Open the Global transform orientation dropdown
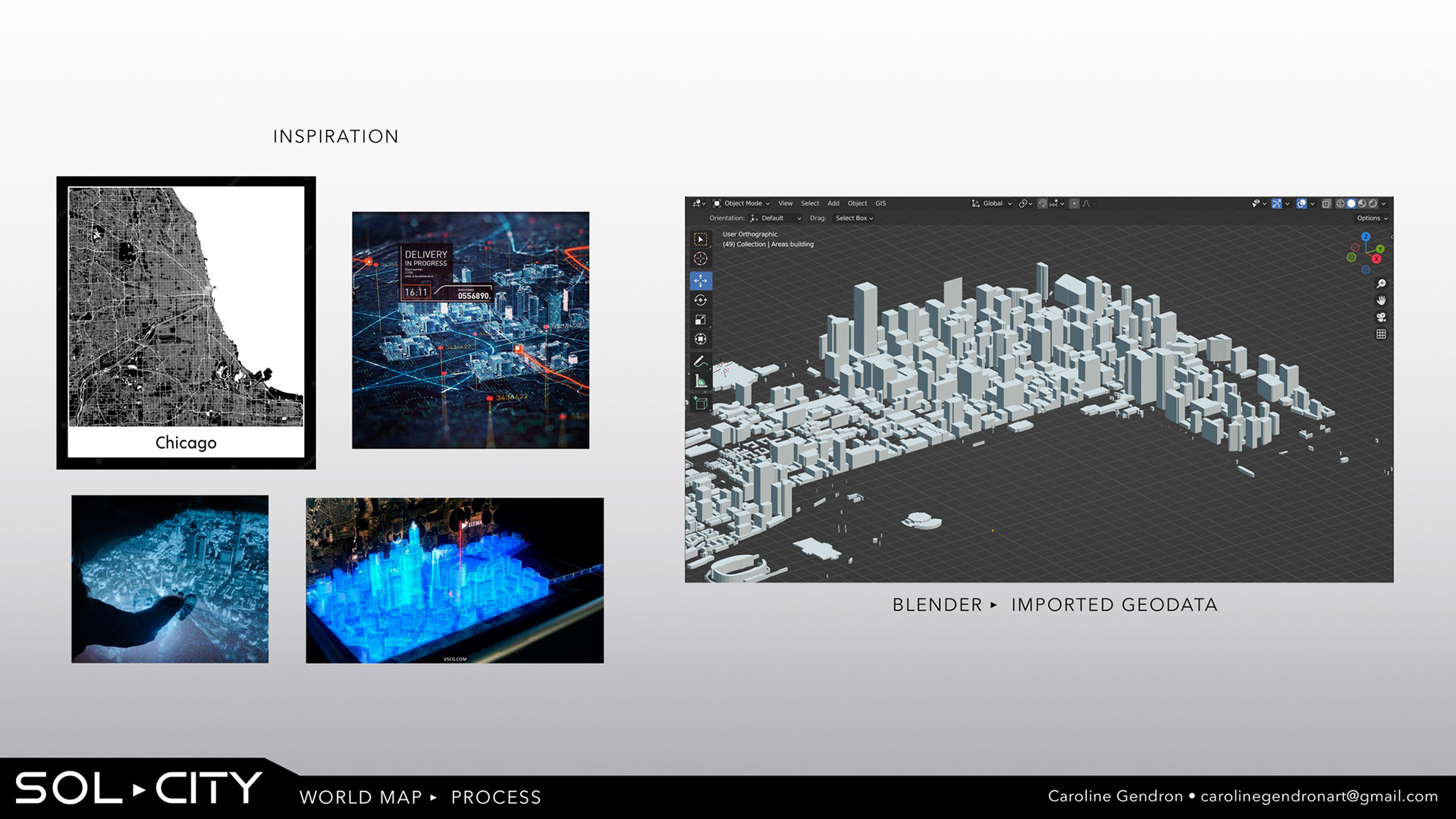This screenshot has width=1456, height=819. click(992, 203)
